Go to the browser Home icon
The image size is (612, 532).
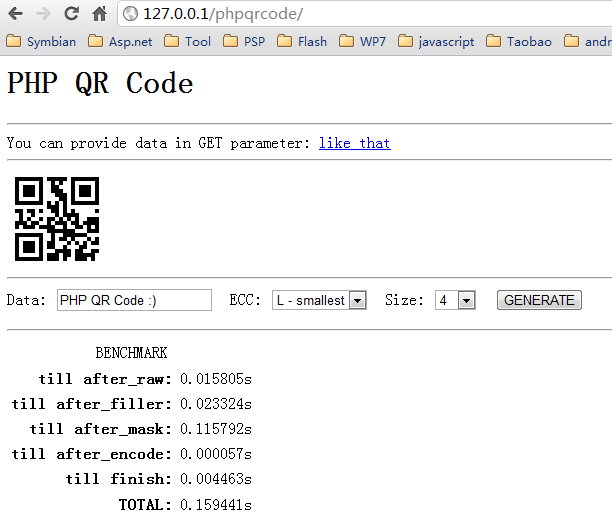coord(99,14)
